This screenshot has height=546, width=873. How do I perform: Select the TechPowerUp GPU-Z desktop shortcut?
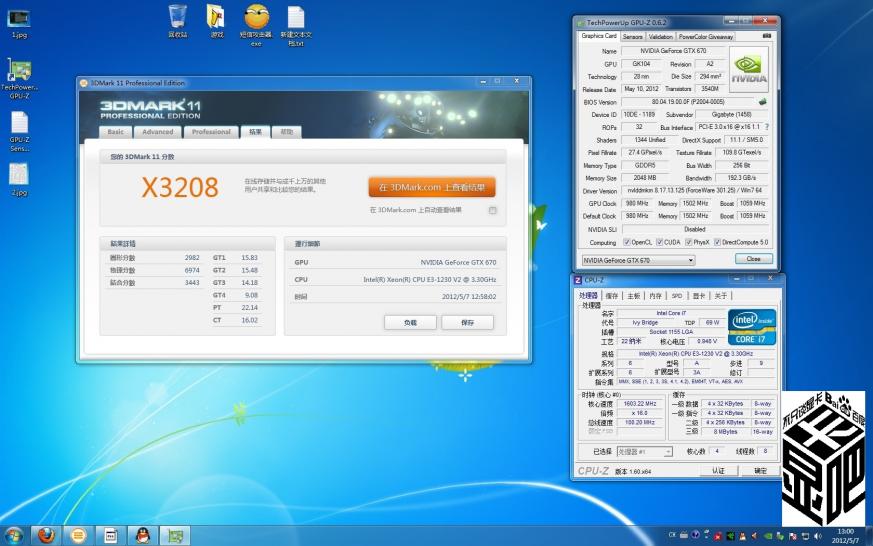19,78
